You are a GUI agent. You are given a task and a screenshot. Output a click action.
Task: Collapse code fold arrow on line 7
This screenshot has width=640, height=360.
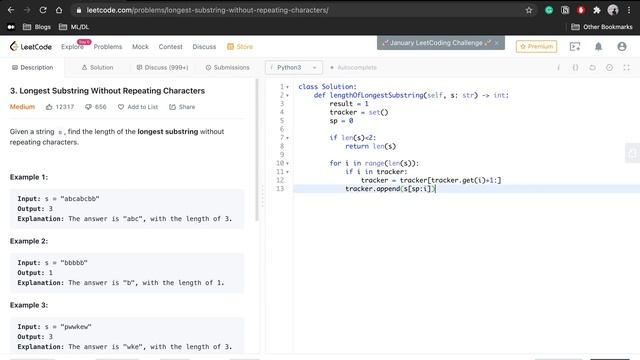tap(287, 138)
